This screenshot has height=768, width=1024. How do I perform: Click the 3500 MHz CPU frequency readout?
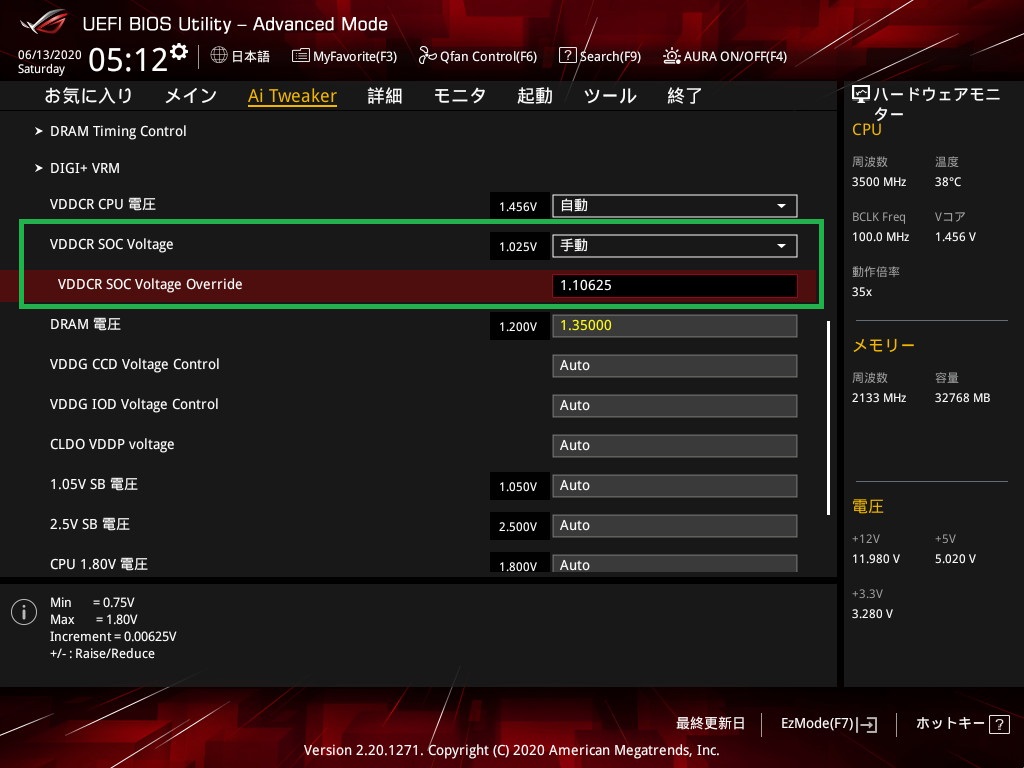(878, 182)
